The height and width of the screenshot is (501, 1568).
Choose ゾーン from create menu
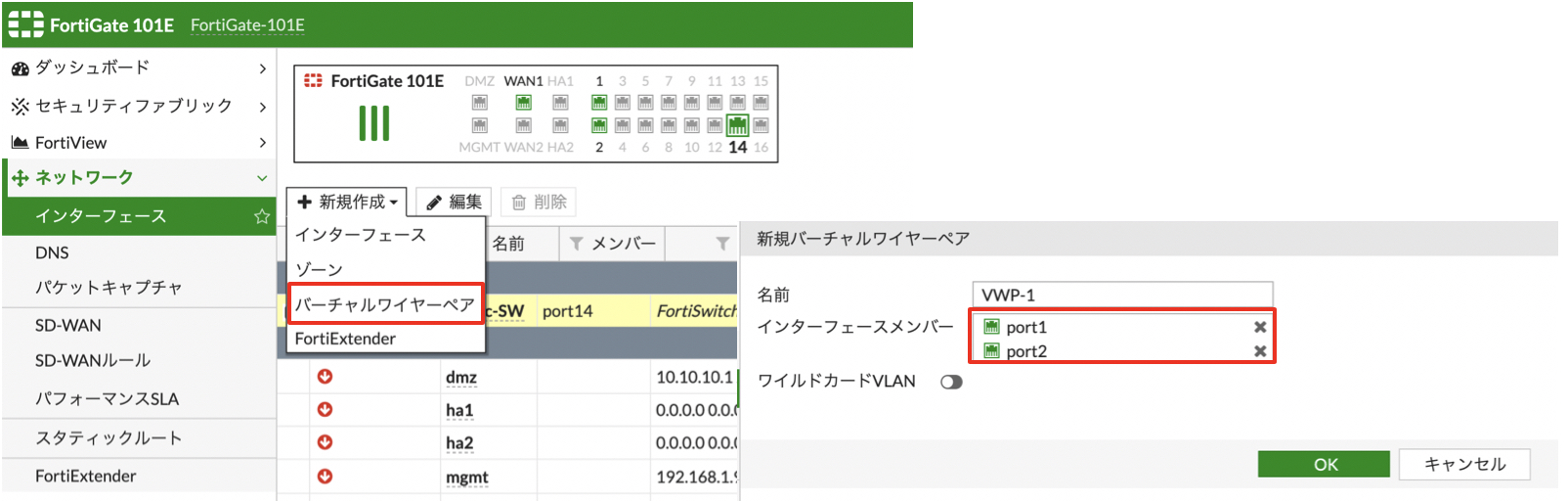(319, 269)
